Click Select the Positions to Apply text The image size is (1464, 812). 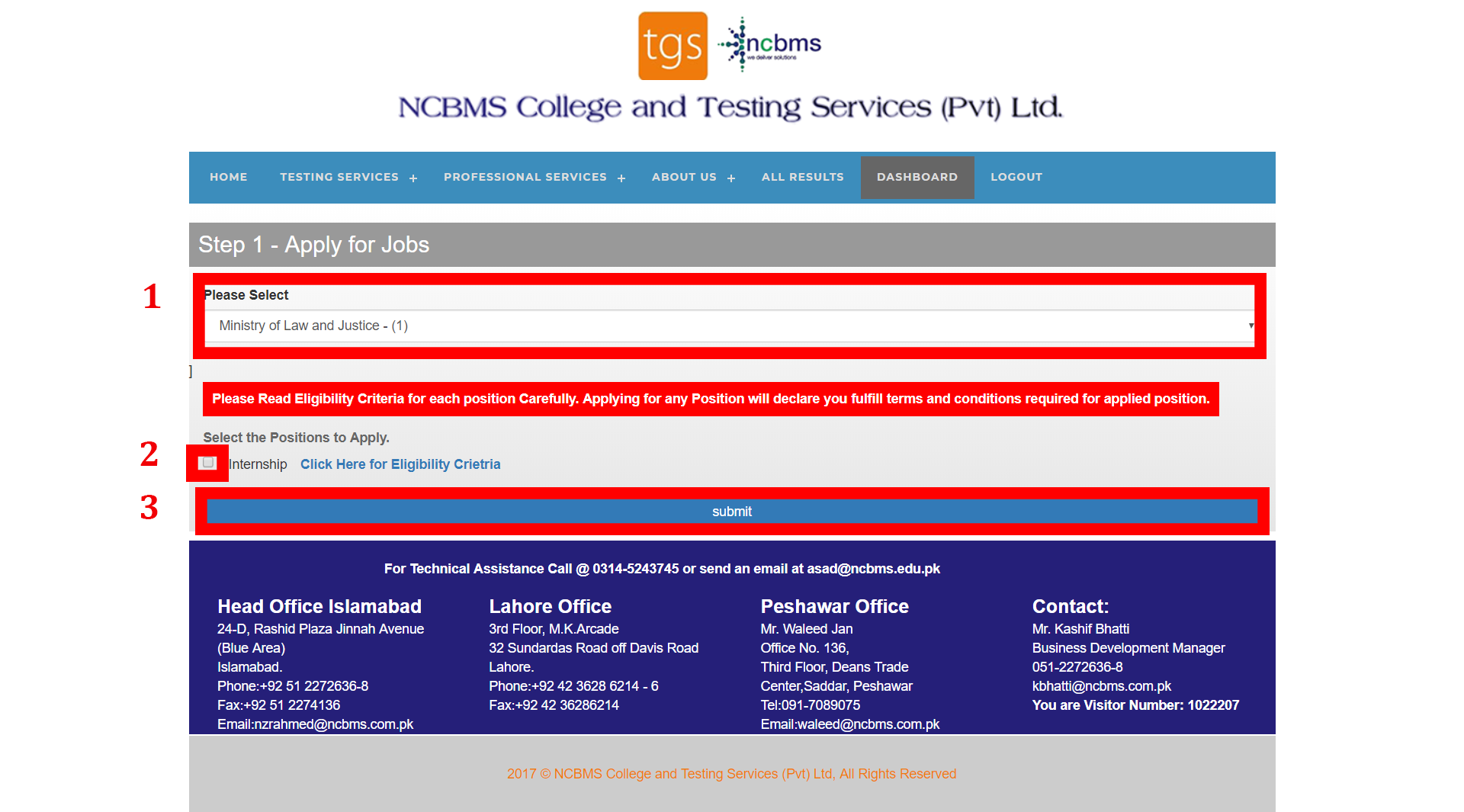click(x=296, y=438)
